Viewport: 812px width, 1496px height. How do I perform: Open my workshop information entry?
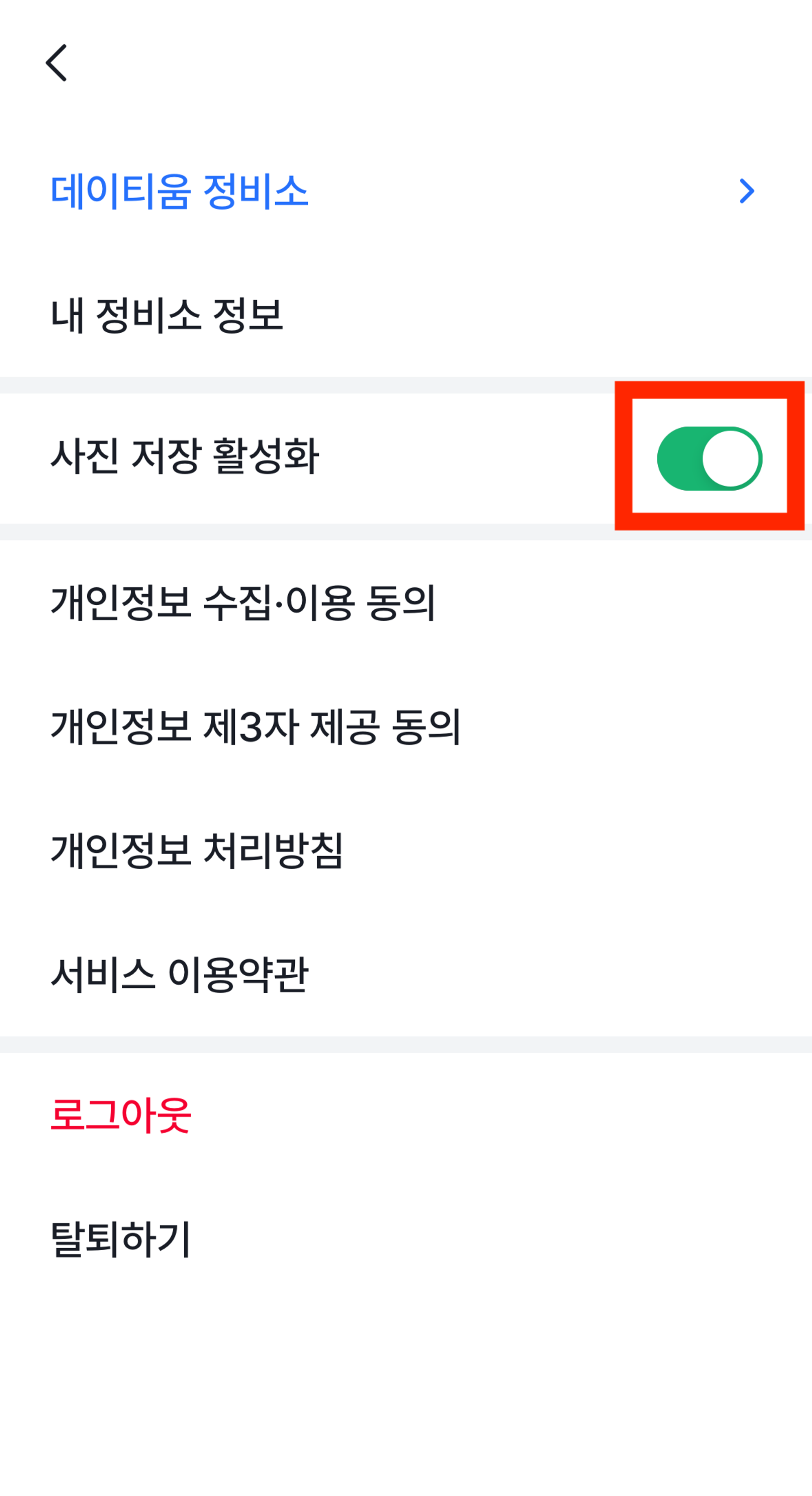click(166, 315)
